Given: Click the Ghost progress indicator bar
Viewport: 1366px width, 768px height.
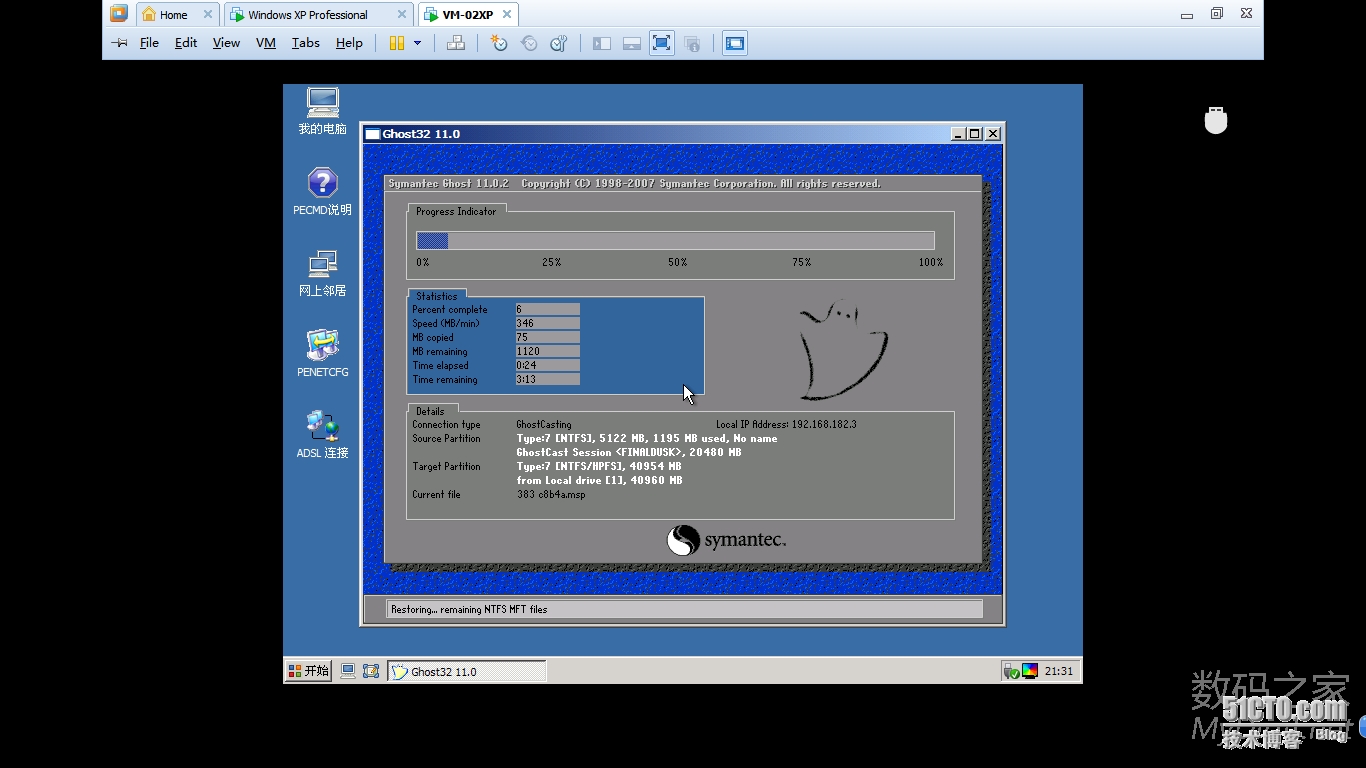Looking at the screenshot, I should [675, 240].
